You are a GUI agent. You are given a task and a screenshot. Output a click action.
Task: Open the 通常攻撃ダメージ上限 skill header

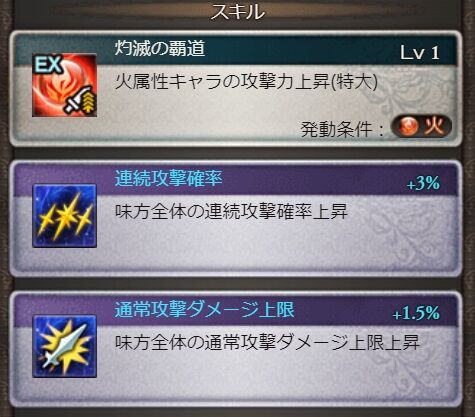[x=205, y=310]
